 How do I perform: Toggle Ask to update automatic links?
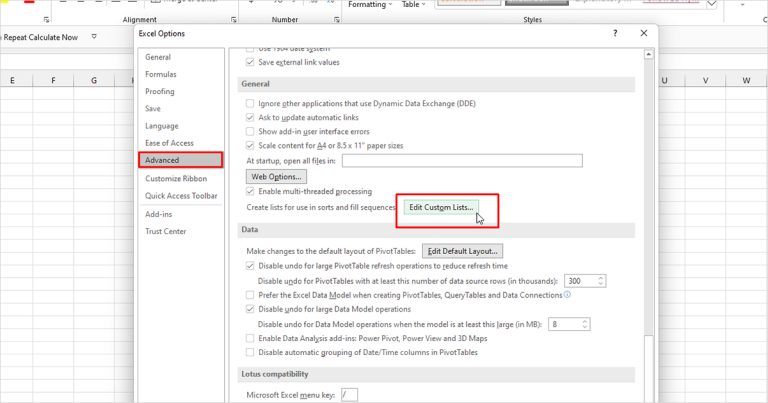click(x=250, y=118)
